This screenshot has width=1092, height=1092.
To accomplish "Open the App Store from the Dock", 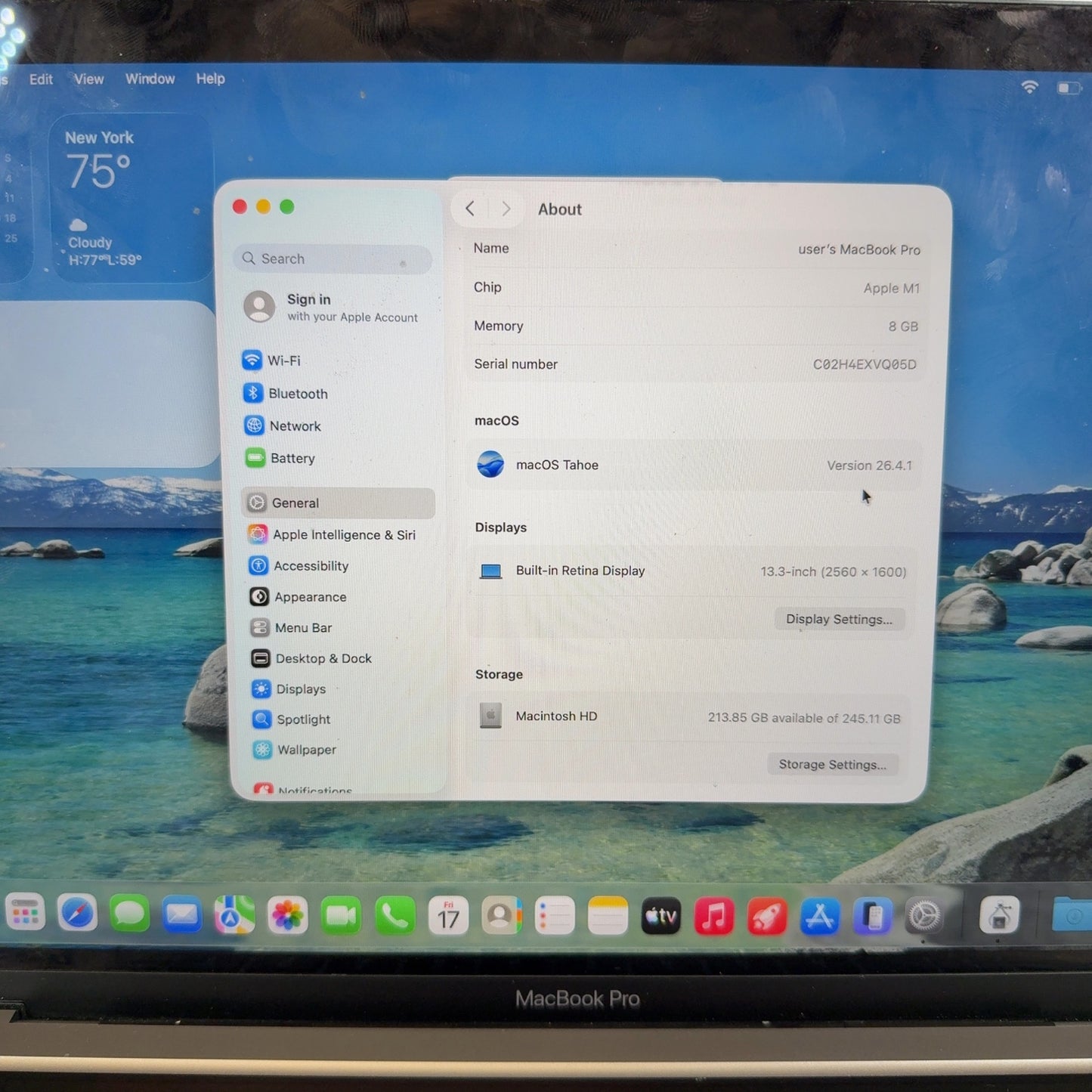I will (x=820, y=916).
